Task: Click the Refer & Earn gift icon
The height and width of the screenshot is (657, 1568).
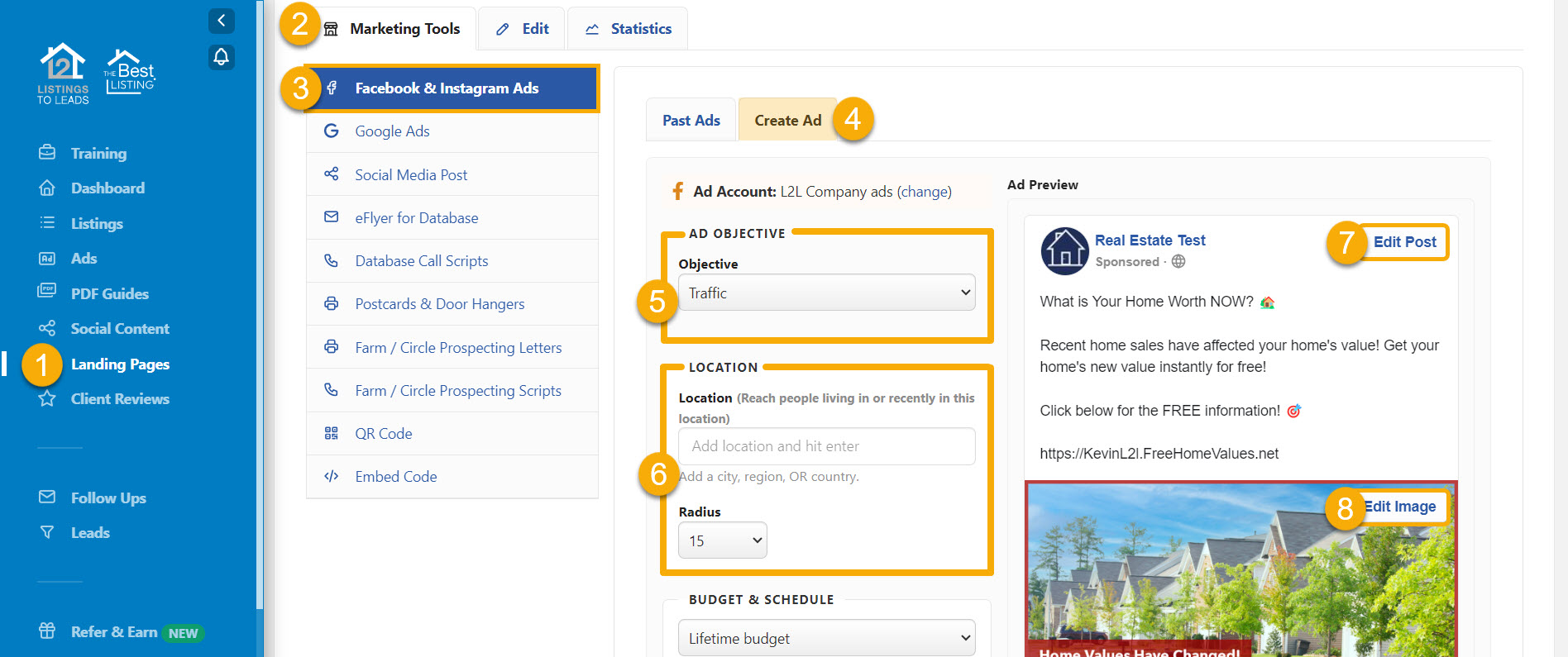Action: (x=47, y=631)
